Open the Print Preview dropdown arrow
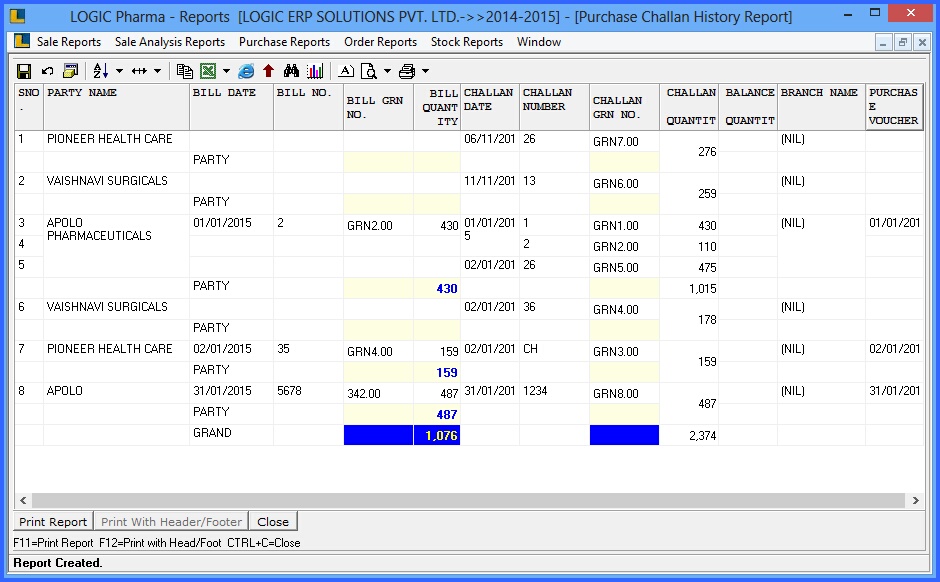Viewport: 940px width, 582px height. [387, 71]
